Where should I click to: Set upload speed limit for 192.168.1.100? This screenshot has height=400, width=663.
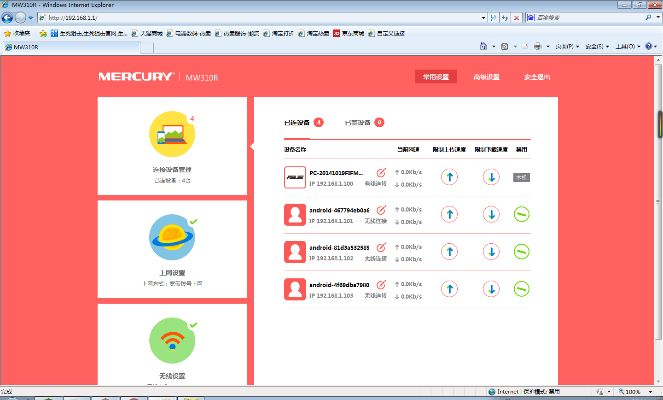pos(449,177)
